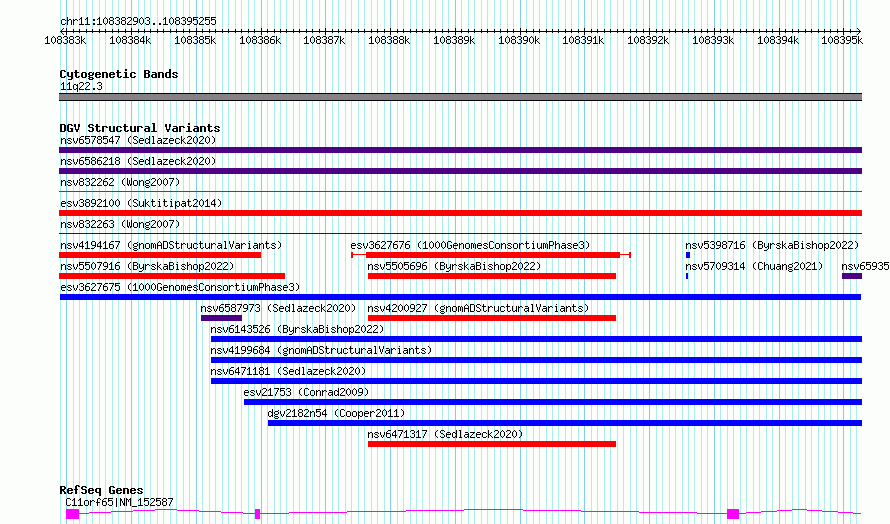Select the blue bar under nsv4199684
The image size is (890, 524).
coord(536,360)
